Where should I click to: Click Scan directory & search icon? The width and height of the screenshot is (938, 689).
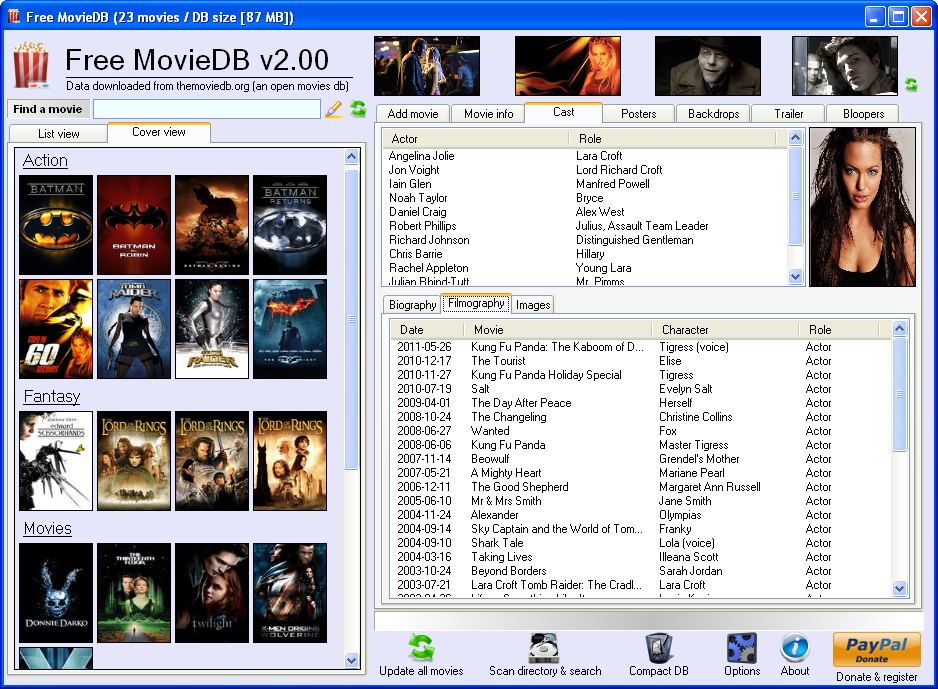tap(544, 649)
